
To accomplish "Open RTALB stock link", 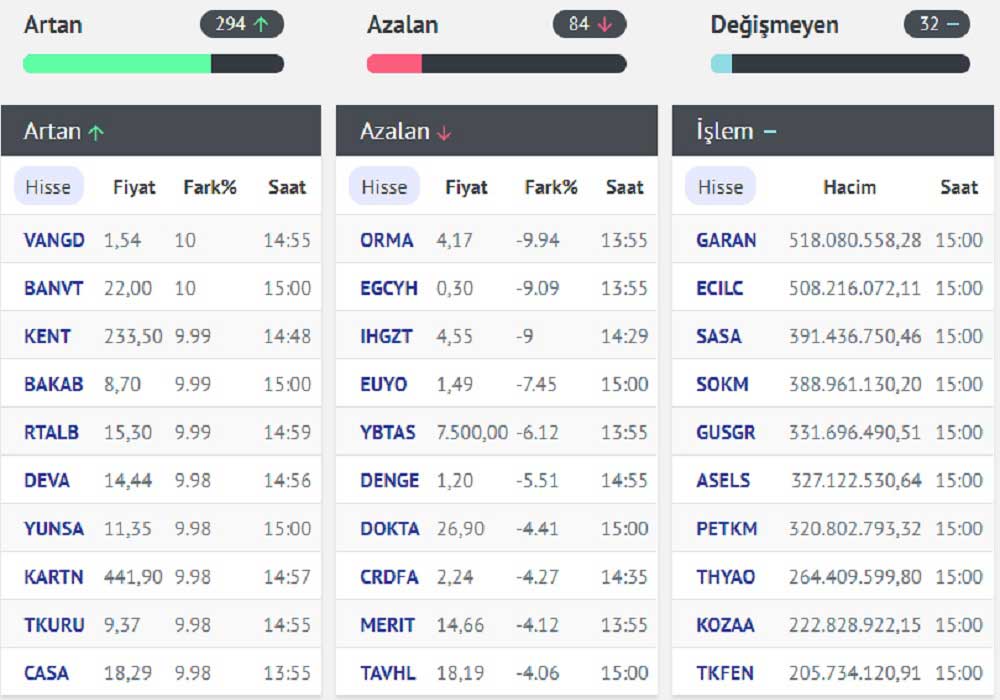I will click(51, 433).
